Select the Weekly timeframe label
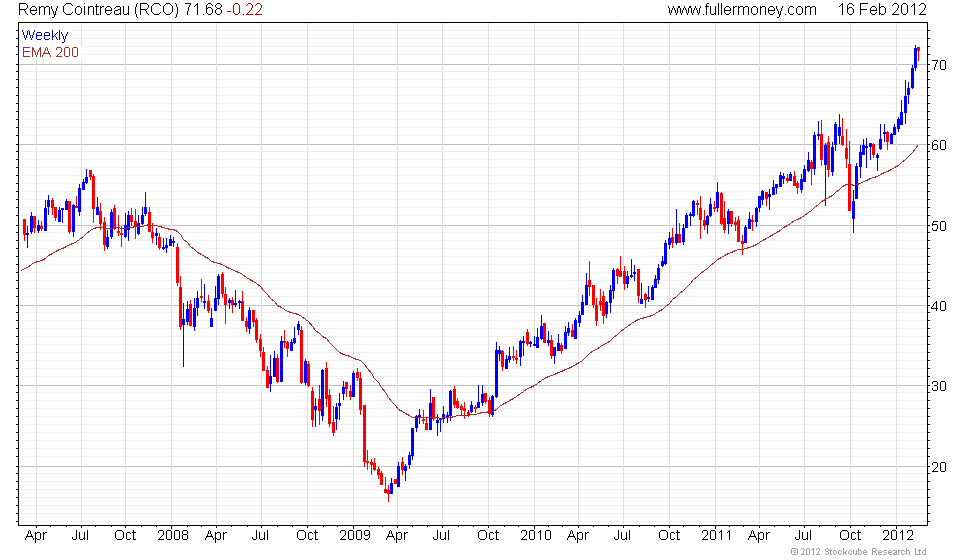Image resolution: width=980 pixels, height=560 pixels. tap(44, 36)
